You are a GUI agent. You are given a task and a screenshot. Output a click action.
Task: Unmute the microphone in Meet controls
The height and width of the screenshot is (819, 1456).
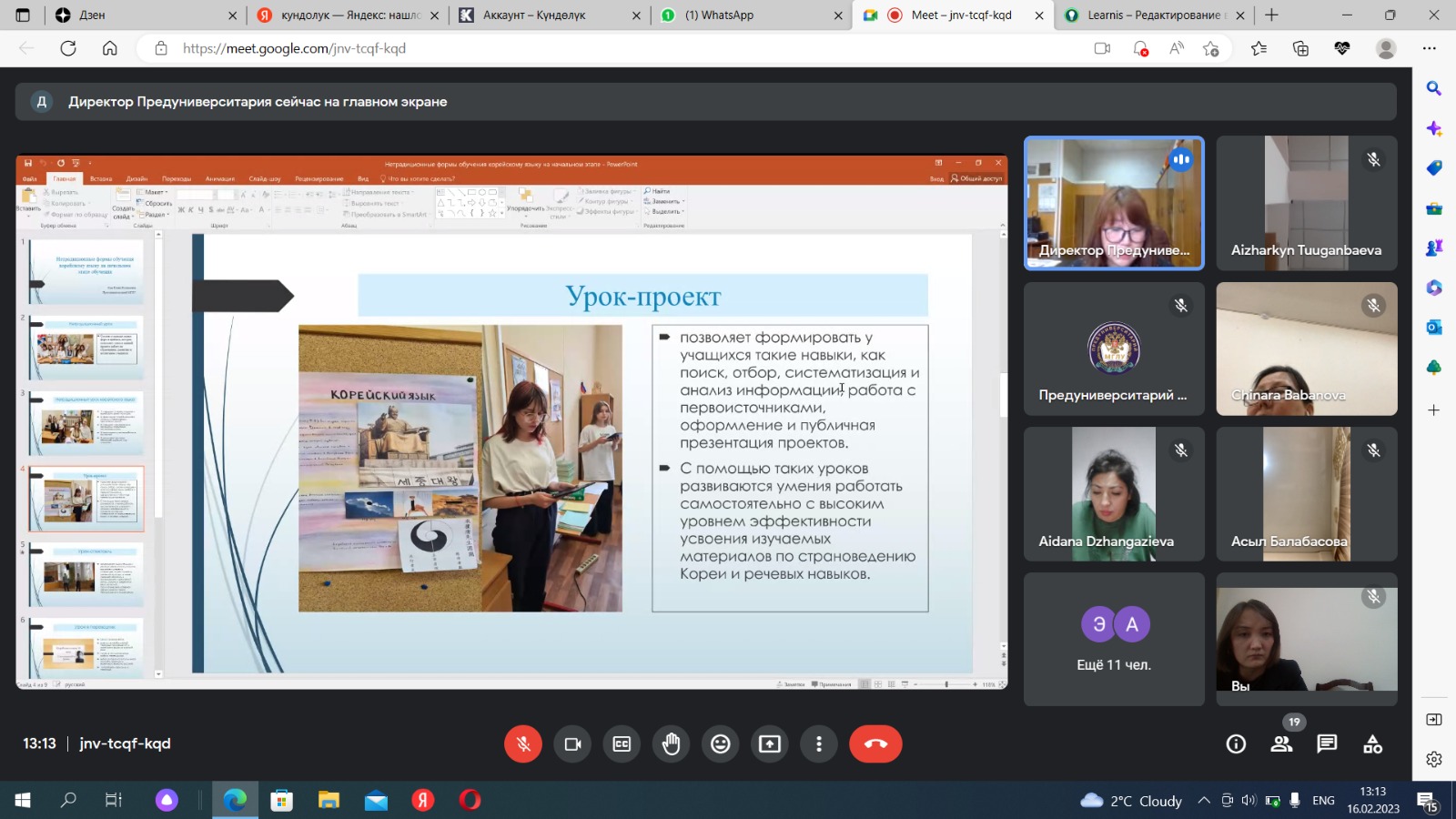(523, 744)
